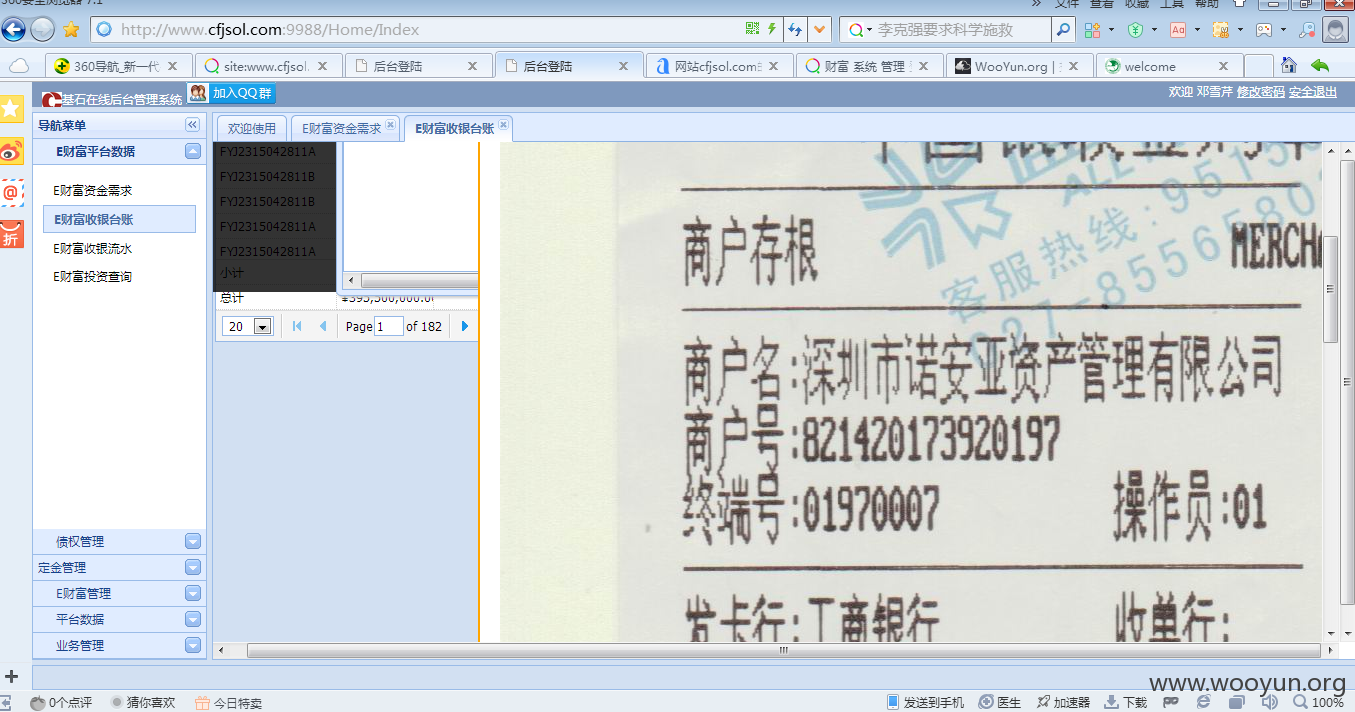Viewport: 1355px width, 712px height.
Task: Click the browser search input box
Action: [x=963, y=30]
